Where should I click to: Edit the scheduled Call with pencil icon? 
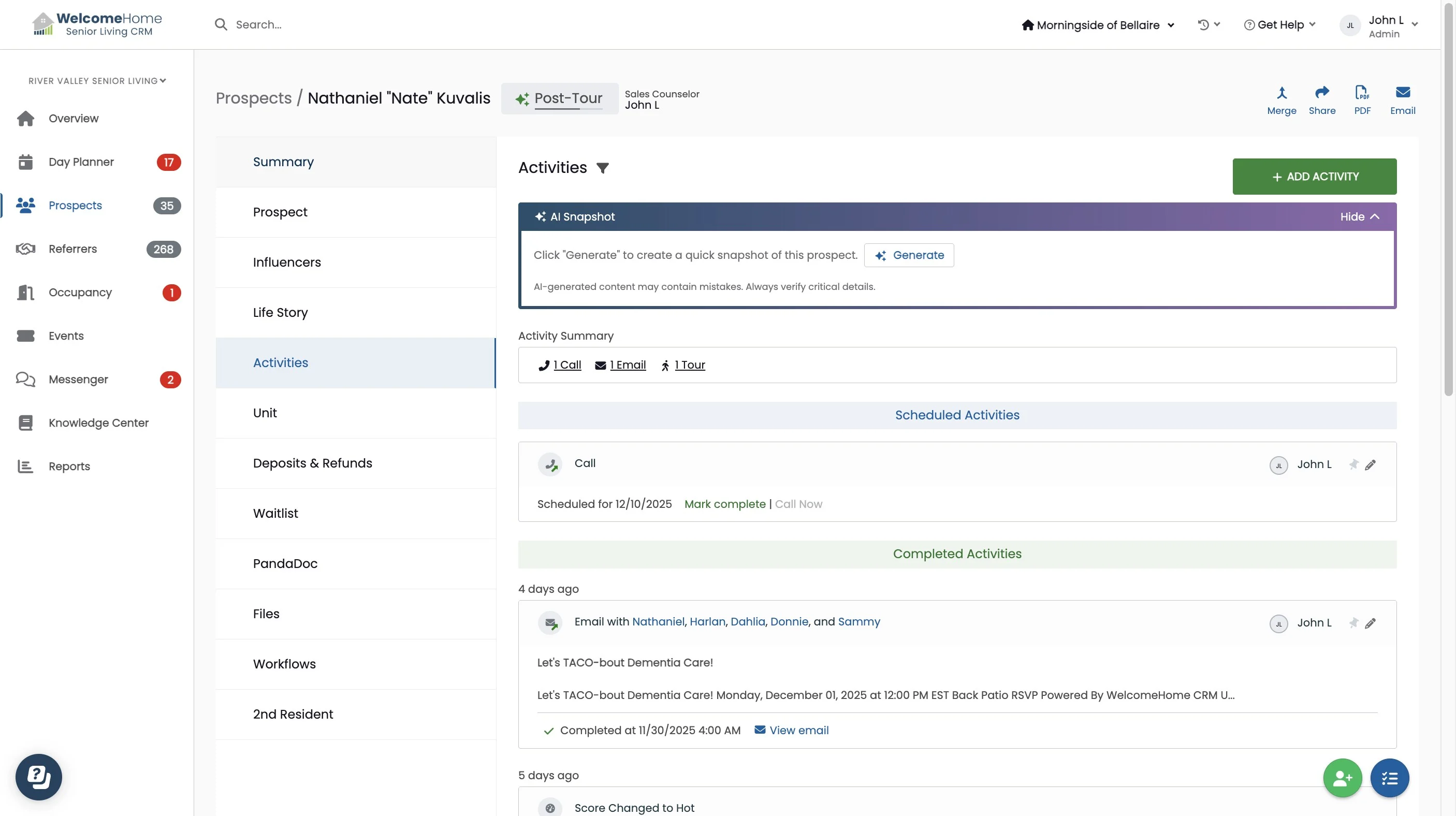(1370, 464)
